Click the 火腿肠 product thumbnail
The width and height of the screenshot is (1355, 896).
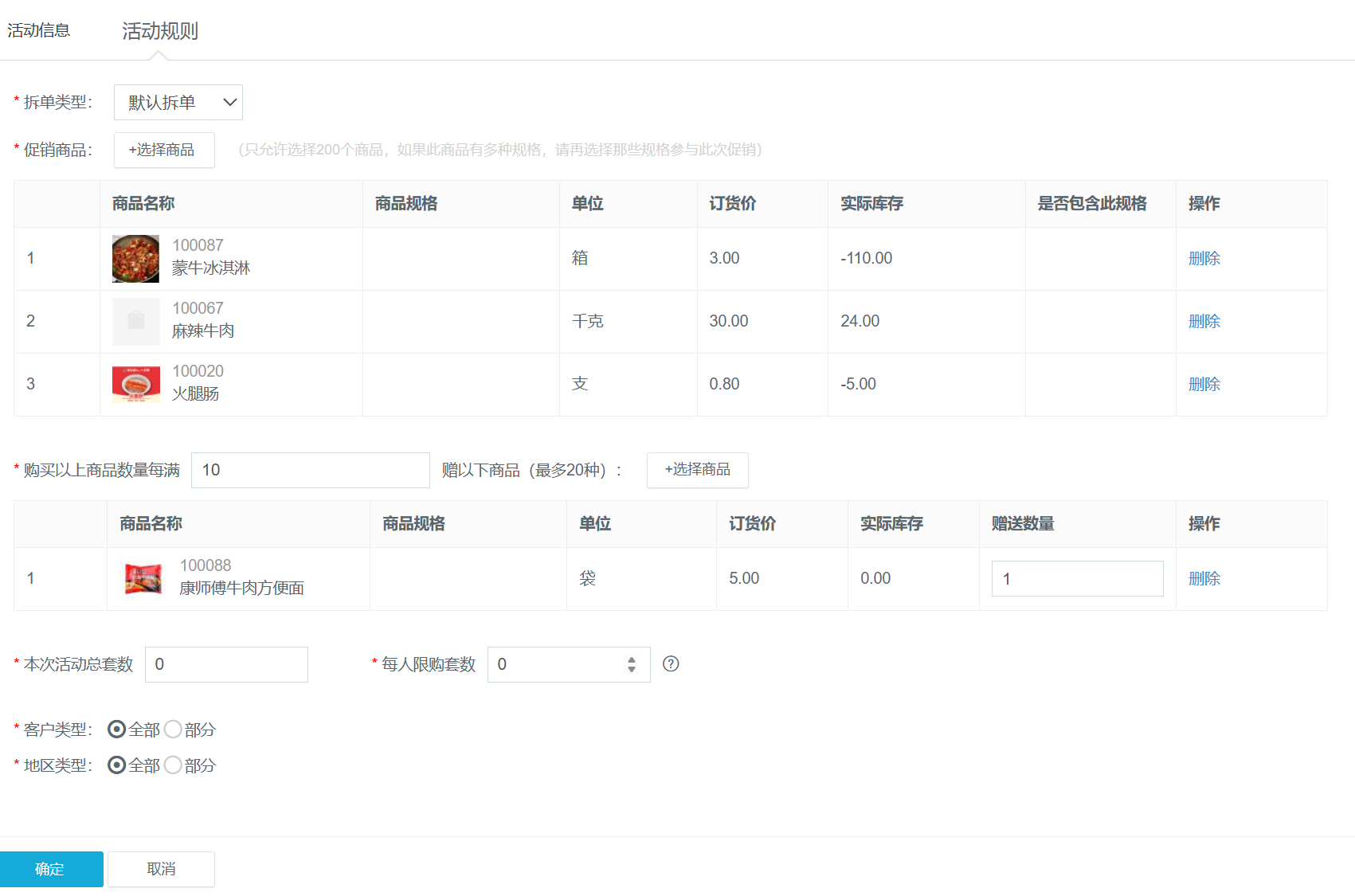click(135, 385)
